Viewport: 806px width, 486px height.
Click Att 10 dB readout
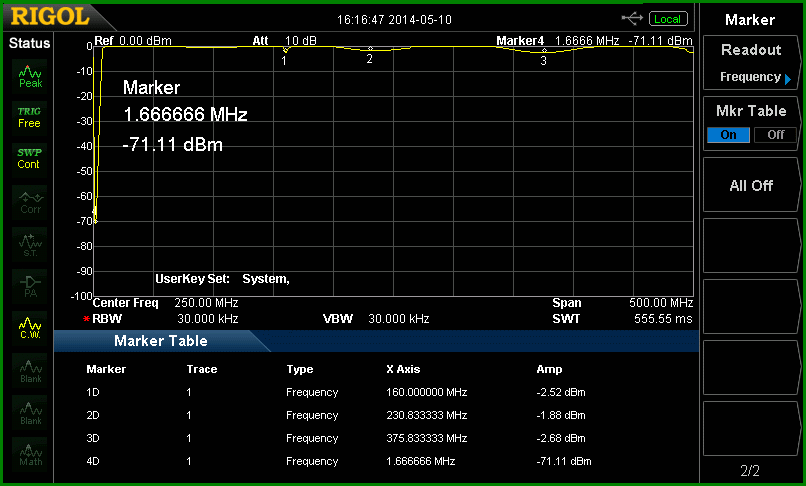(x=285, y=41)
